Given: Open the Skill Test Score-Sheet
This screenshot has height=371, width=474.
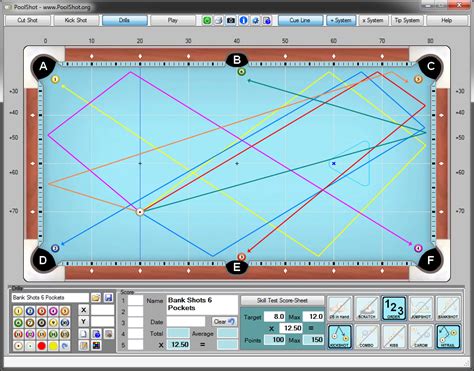Looking at the screenshot, I should [282, 300].
